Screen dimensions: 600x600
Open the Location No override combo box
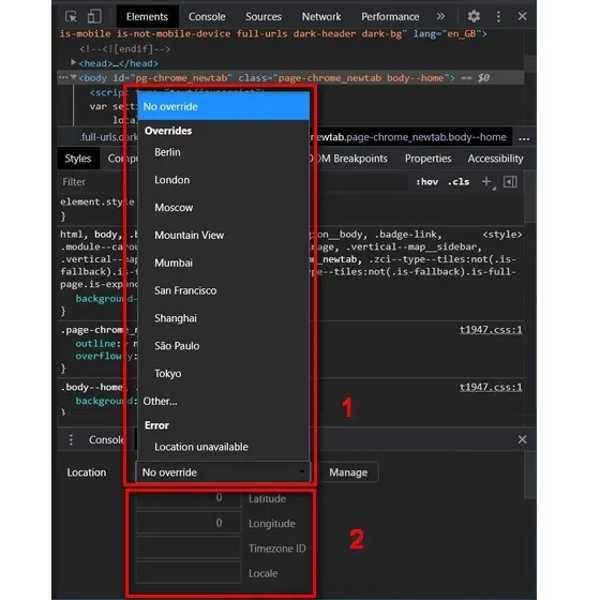tap(222, 472)
